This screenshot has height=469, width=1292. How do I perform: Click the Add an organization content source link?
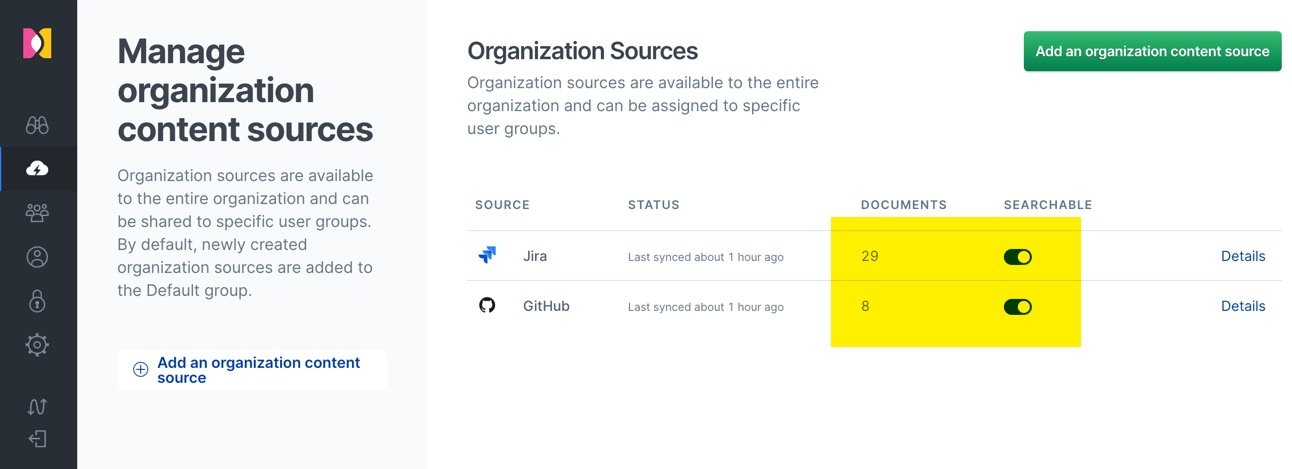tap(258, 370)
